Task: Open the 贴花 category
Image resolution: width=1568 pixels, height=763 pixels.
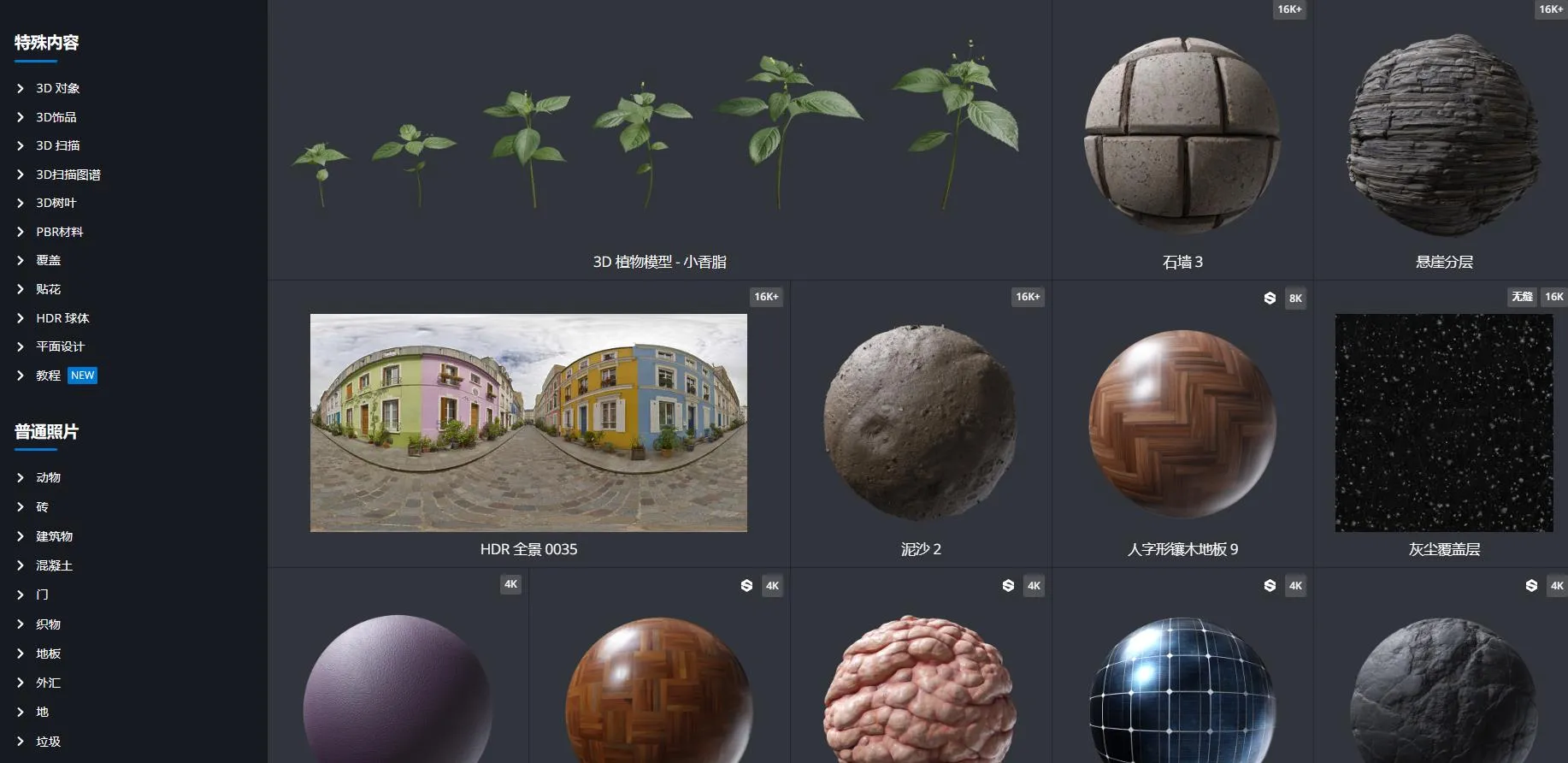Action: [49, 289]
